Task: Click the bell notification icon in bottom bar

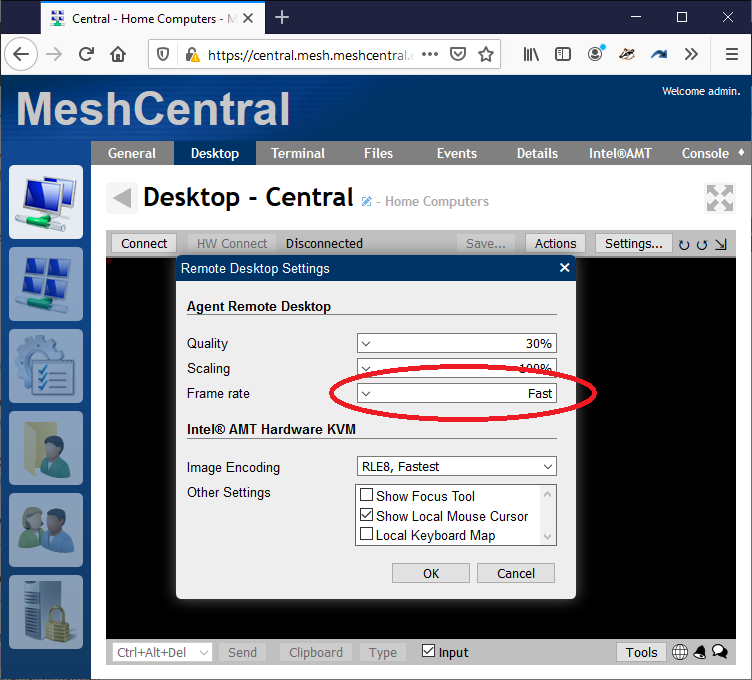Action: 700,652
